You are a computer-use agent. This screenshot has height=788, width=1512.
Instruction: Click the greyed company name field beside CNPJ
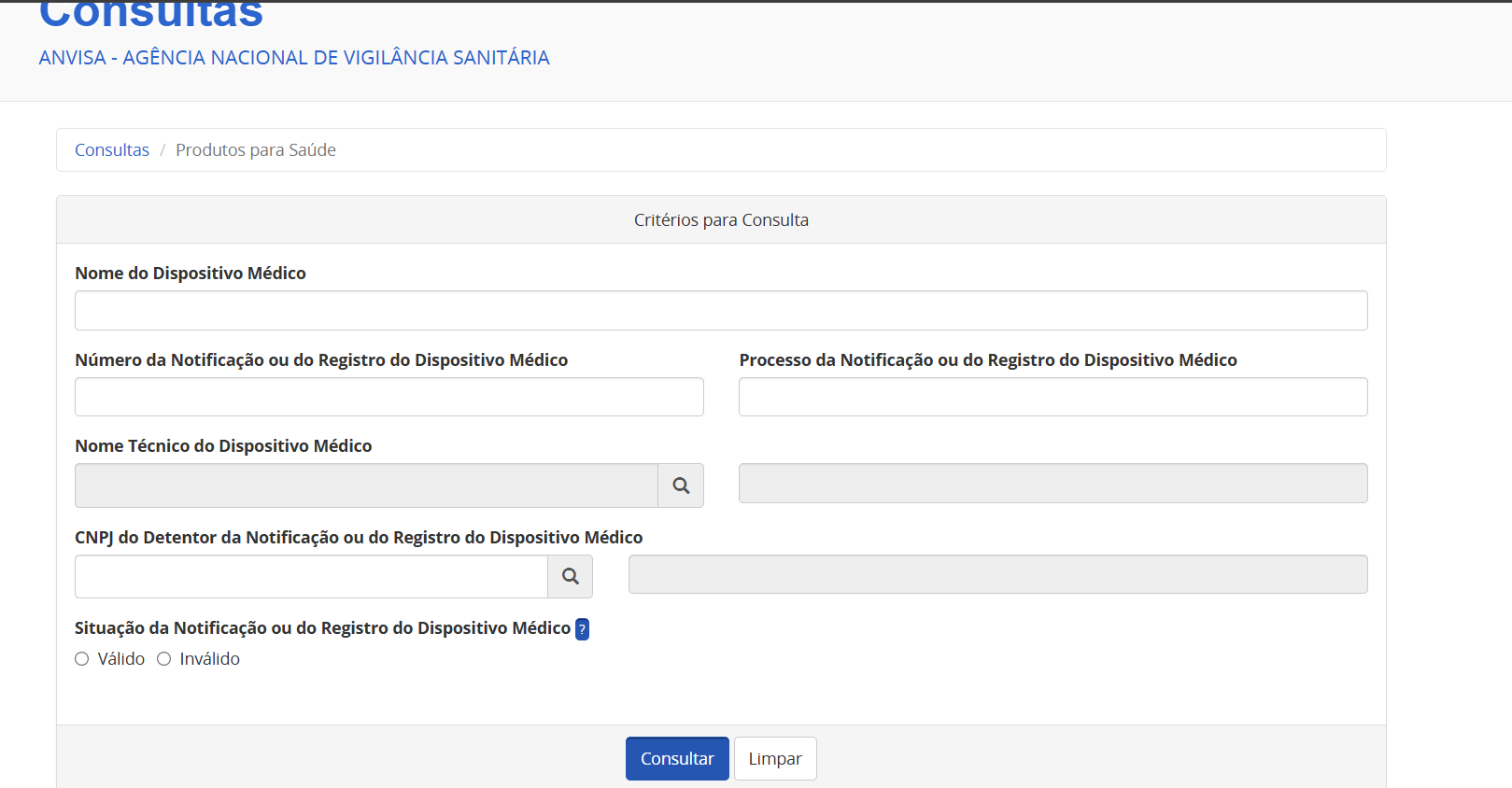pyautogui.click(x=997, y=574)
